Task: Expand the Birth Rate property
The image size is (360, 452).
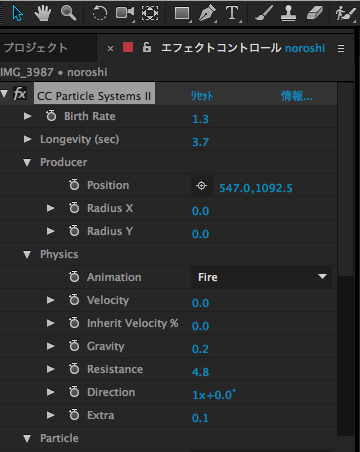Action: [x=27, y=116]
